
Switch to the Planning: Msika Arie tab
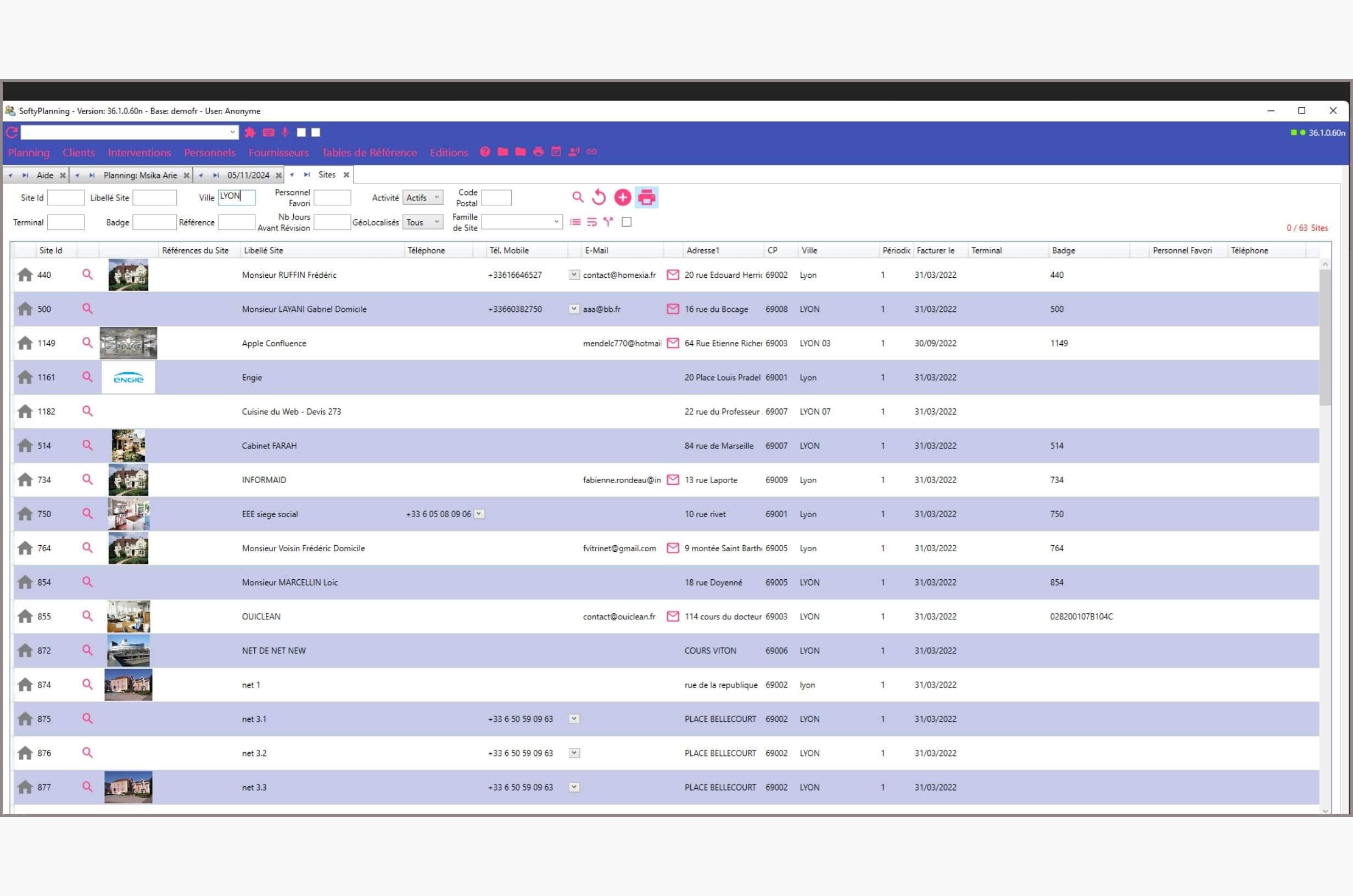(141, 175)
